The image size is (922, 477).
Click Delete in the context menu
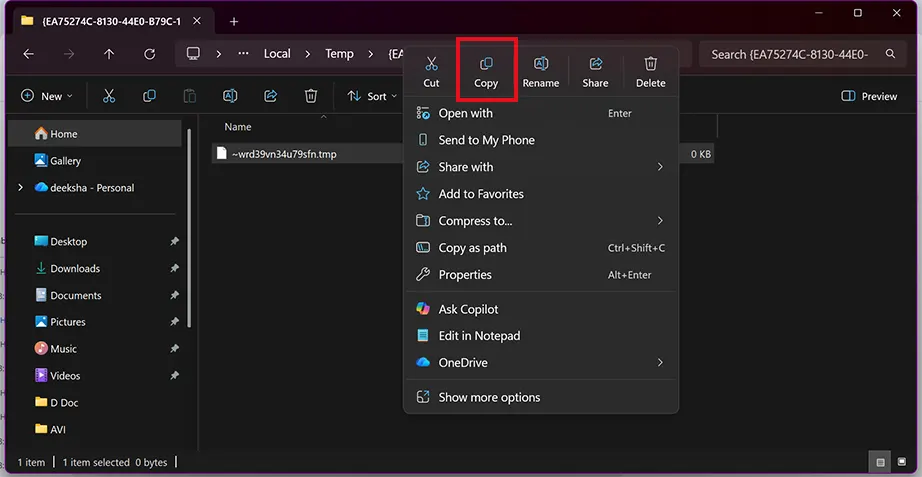pos(650,72)
